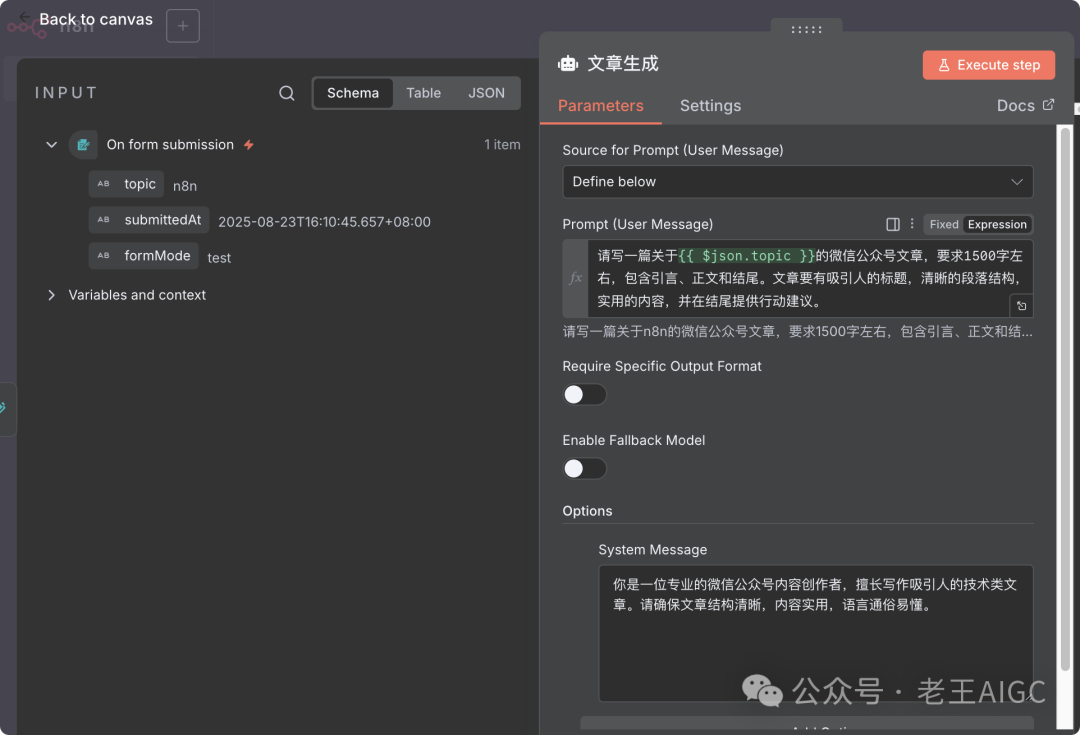The width and height of the screenshot is (1080, 735).
Task: Click the Execute step button
Action: (x=988, y=64)
